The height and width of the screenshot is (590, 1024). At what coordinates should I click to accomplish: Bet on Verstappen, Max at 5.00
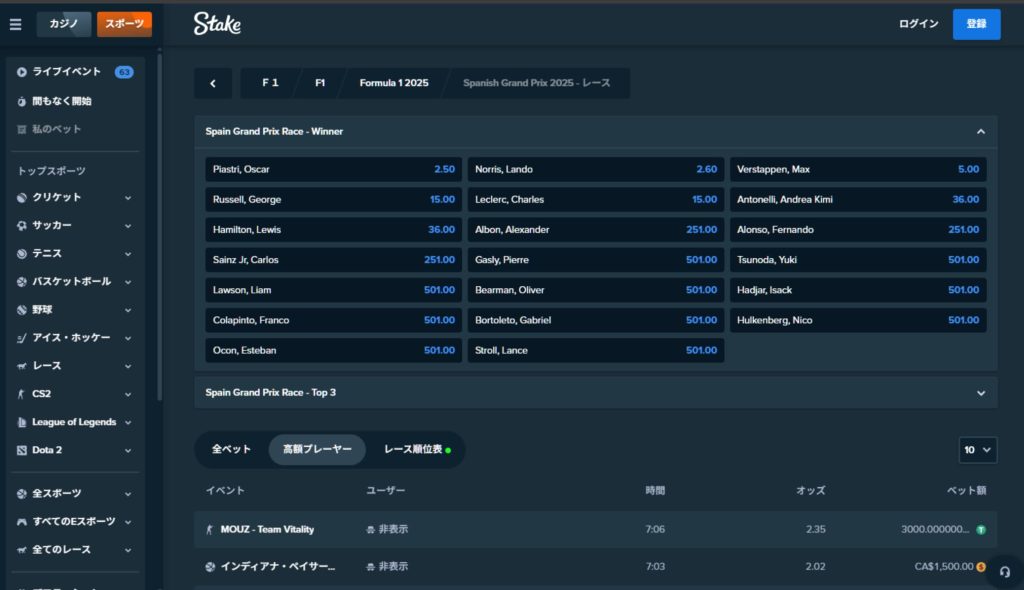[x=858, y=169]
